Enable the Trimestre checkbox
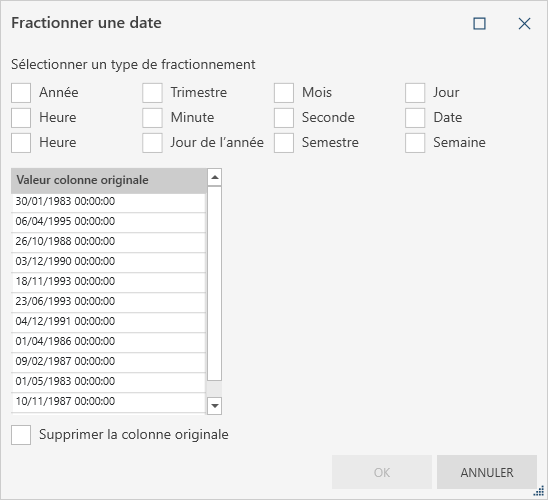Screen dimensions: 548x500 (152, 93)
